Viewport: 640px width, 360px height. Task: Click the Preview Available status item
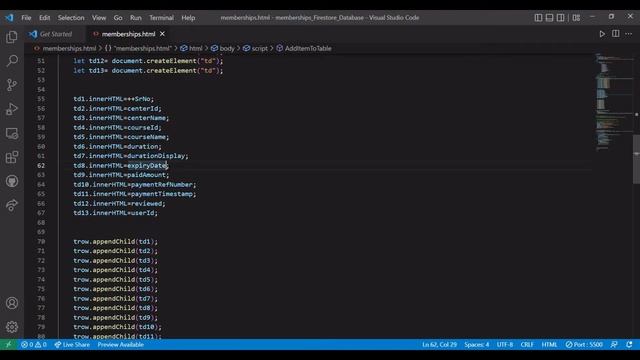tap(120, 345)
